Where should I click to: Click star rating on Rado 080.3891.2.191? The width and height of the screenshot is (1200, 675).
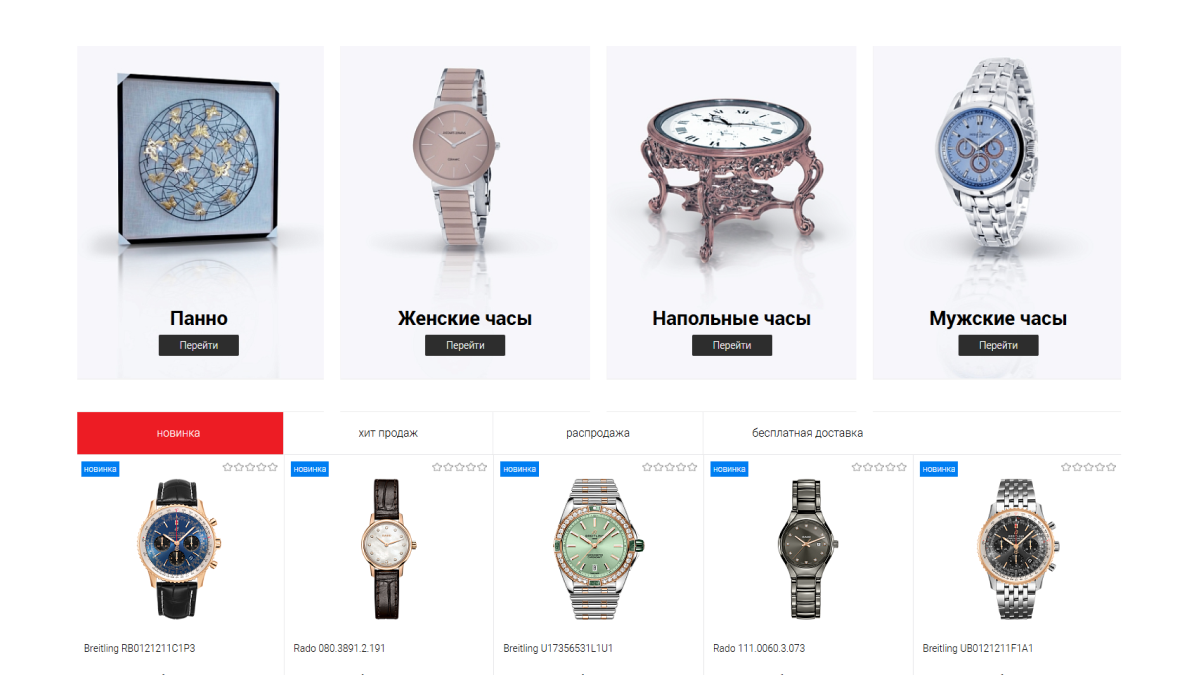tap(460, 467)
